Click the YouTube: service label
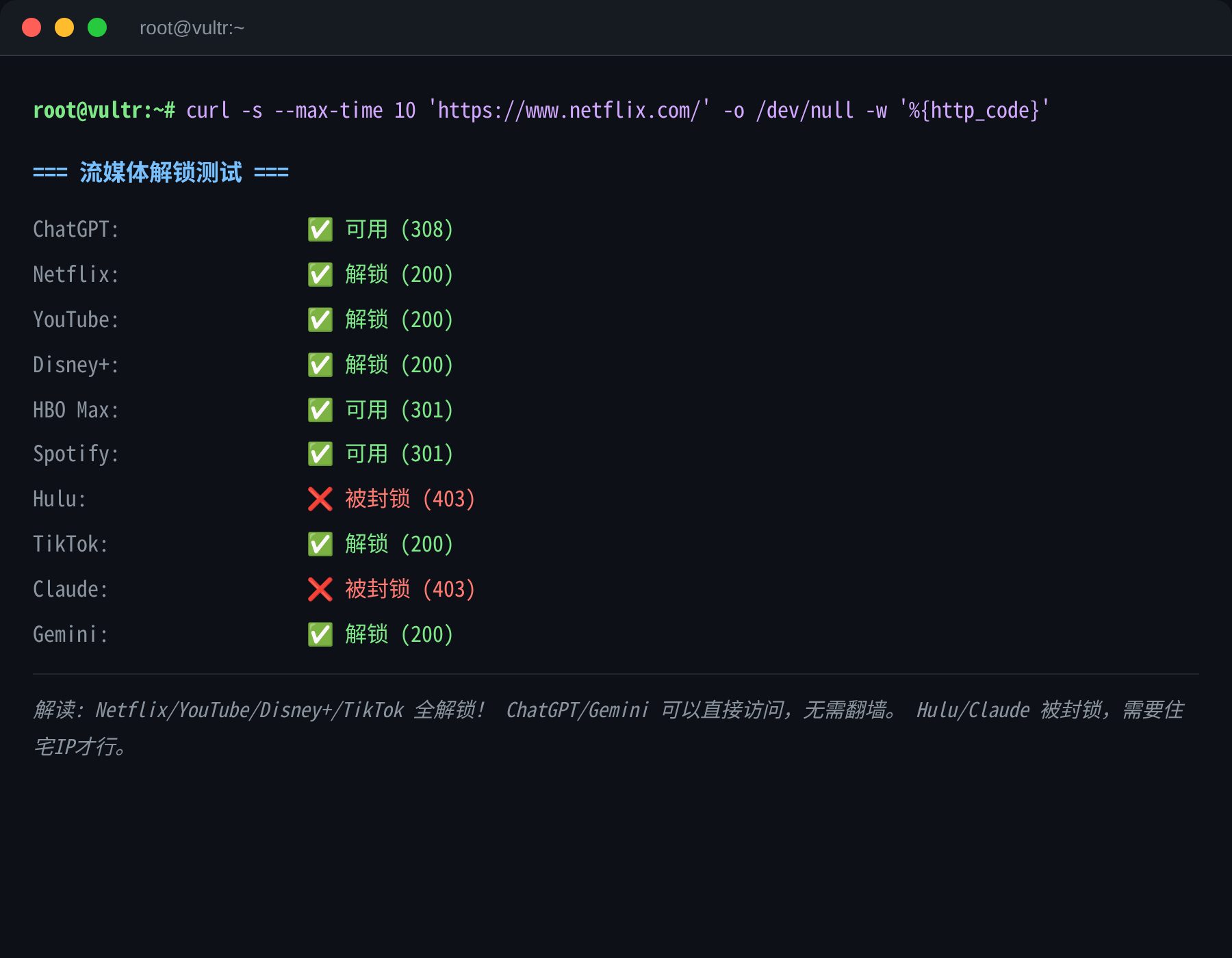Screen dimensions: 1232x958 [77, 320]
